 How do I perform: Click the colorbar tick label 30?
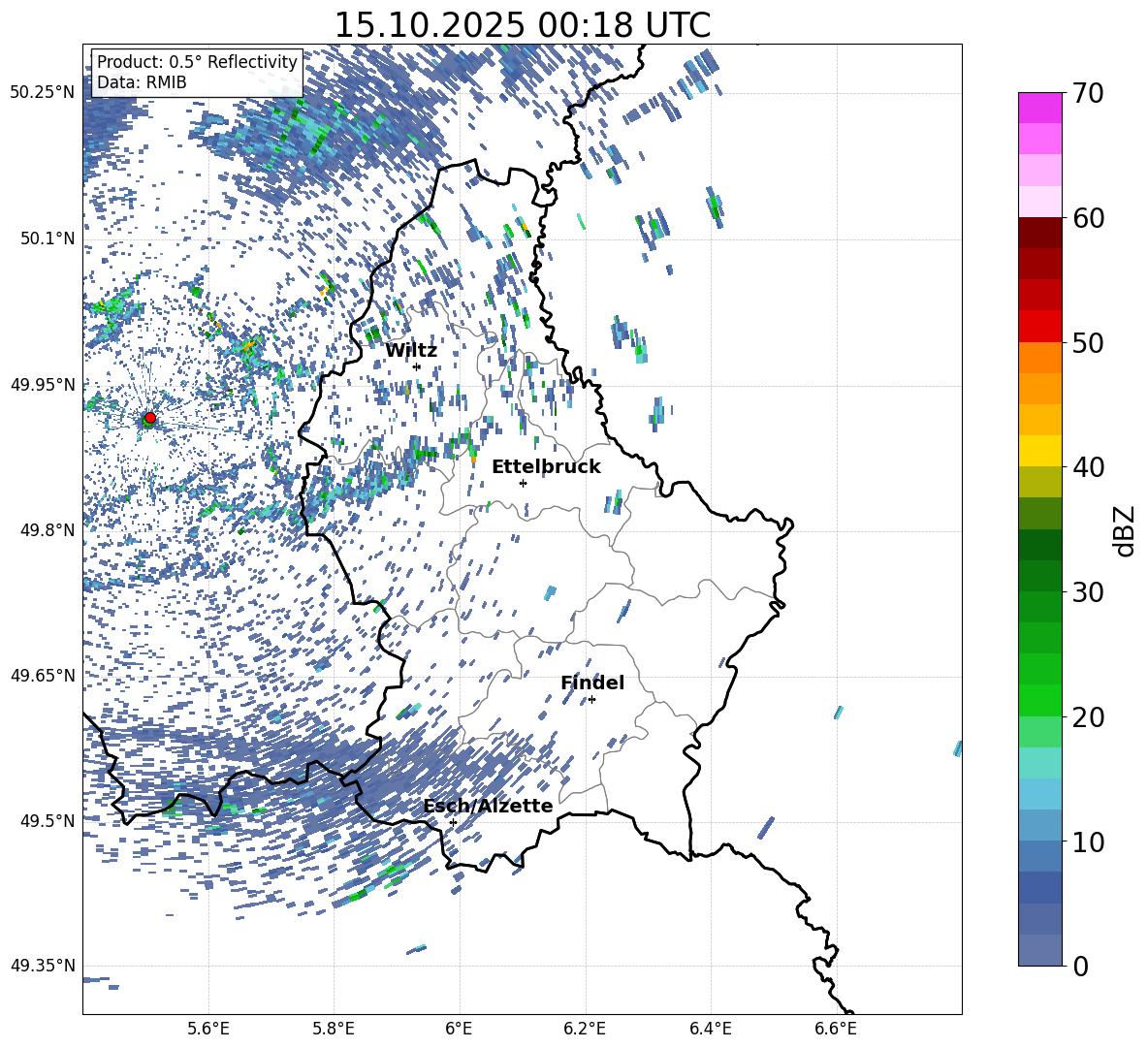(x=1088, y=592)
